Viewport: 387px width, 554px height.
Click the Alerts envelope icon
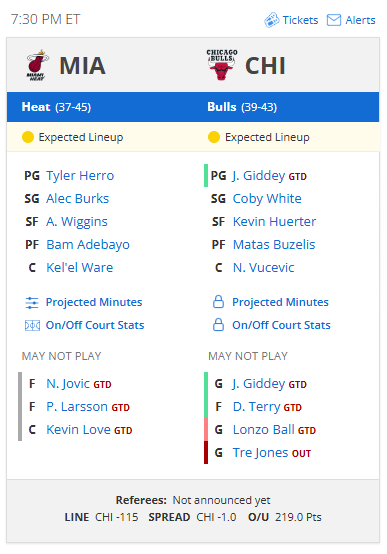334,20
